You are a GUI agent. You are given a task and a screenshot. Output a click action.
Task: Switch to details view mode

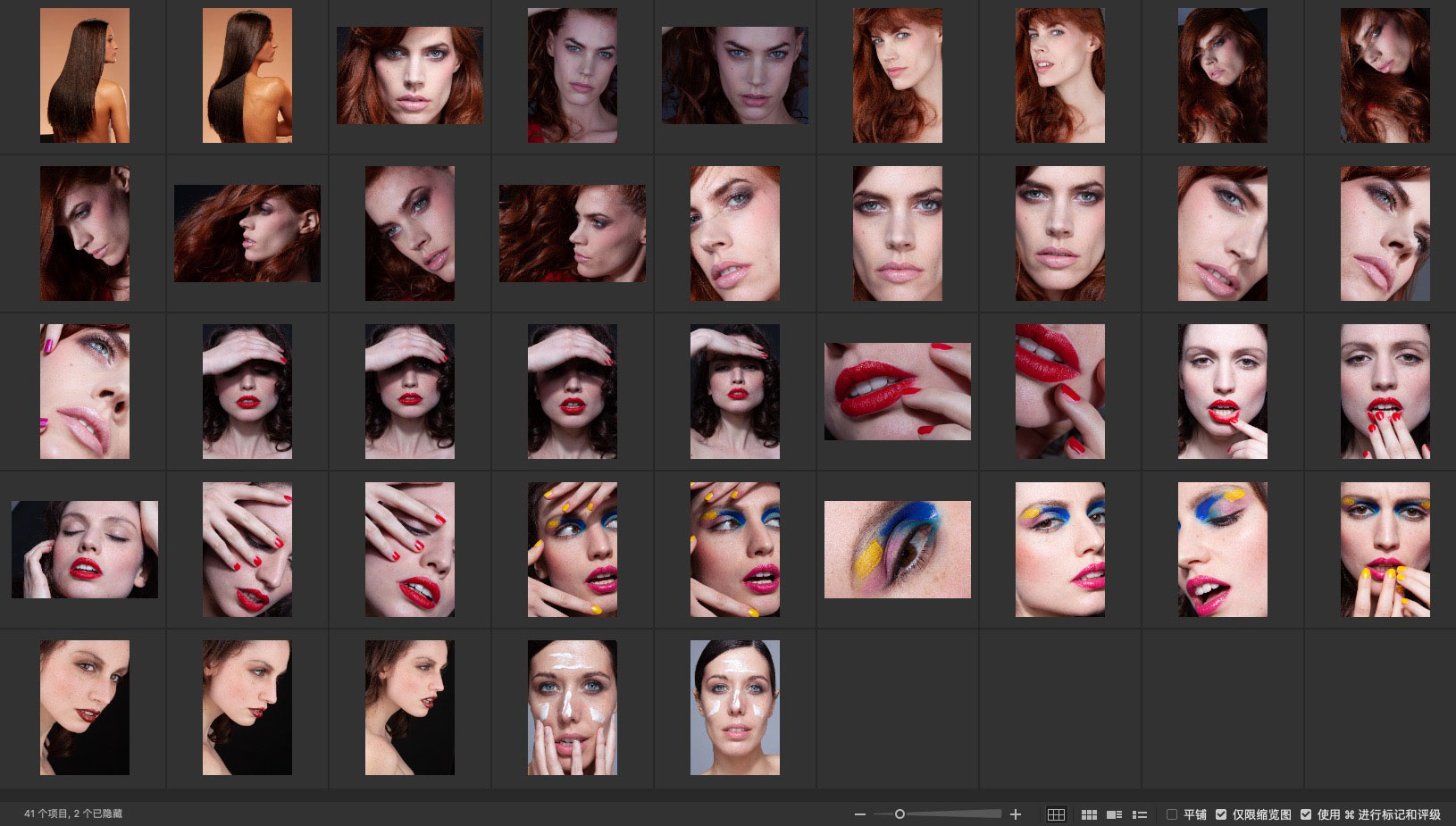pos(1114,814)
